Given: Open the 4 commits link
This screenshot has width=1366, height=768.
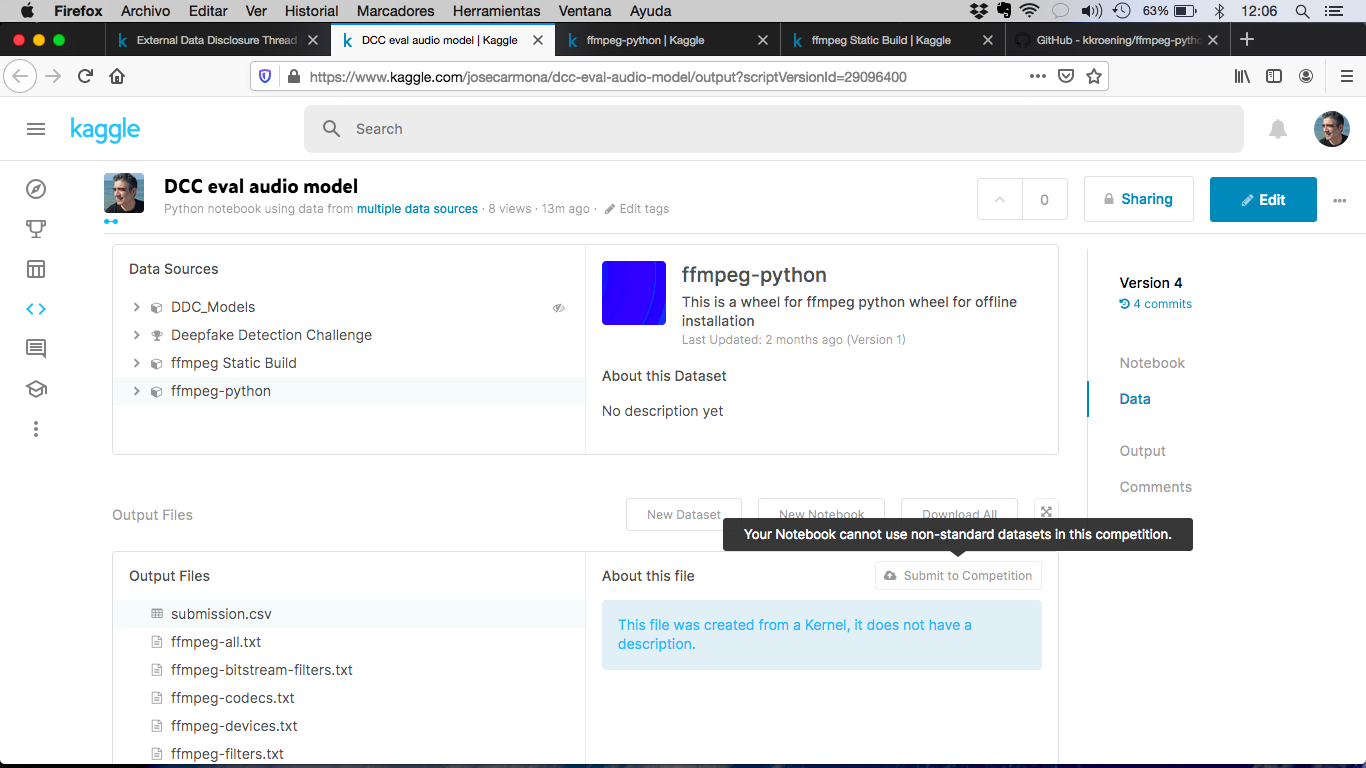Looking at the screenshot, I should (1156, 304).
